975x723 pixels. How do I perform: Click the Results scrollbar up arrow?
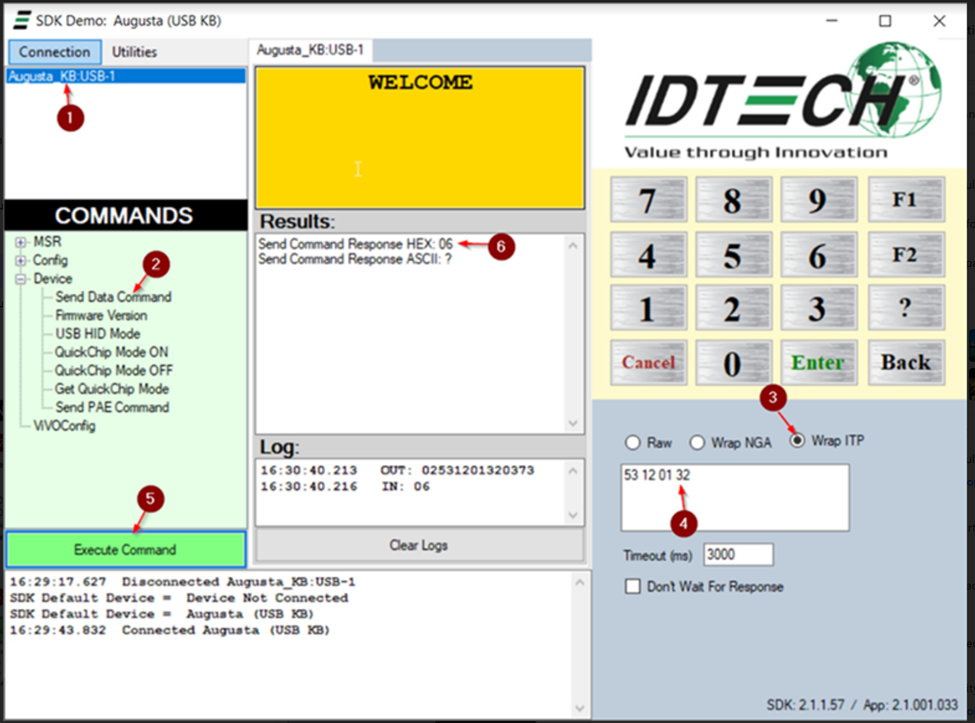573,246
